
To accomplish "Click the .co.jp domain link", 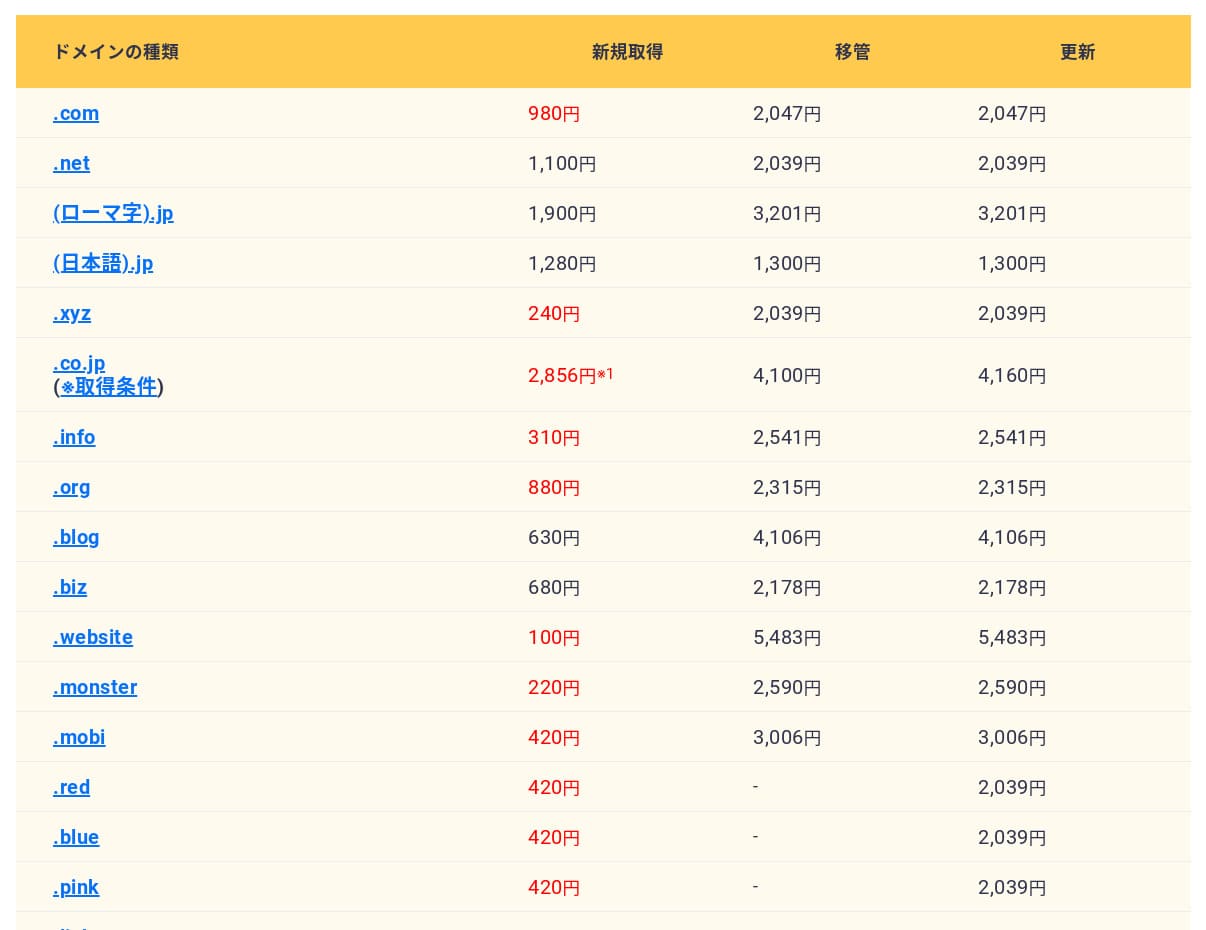I will click(79, 363).
